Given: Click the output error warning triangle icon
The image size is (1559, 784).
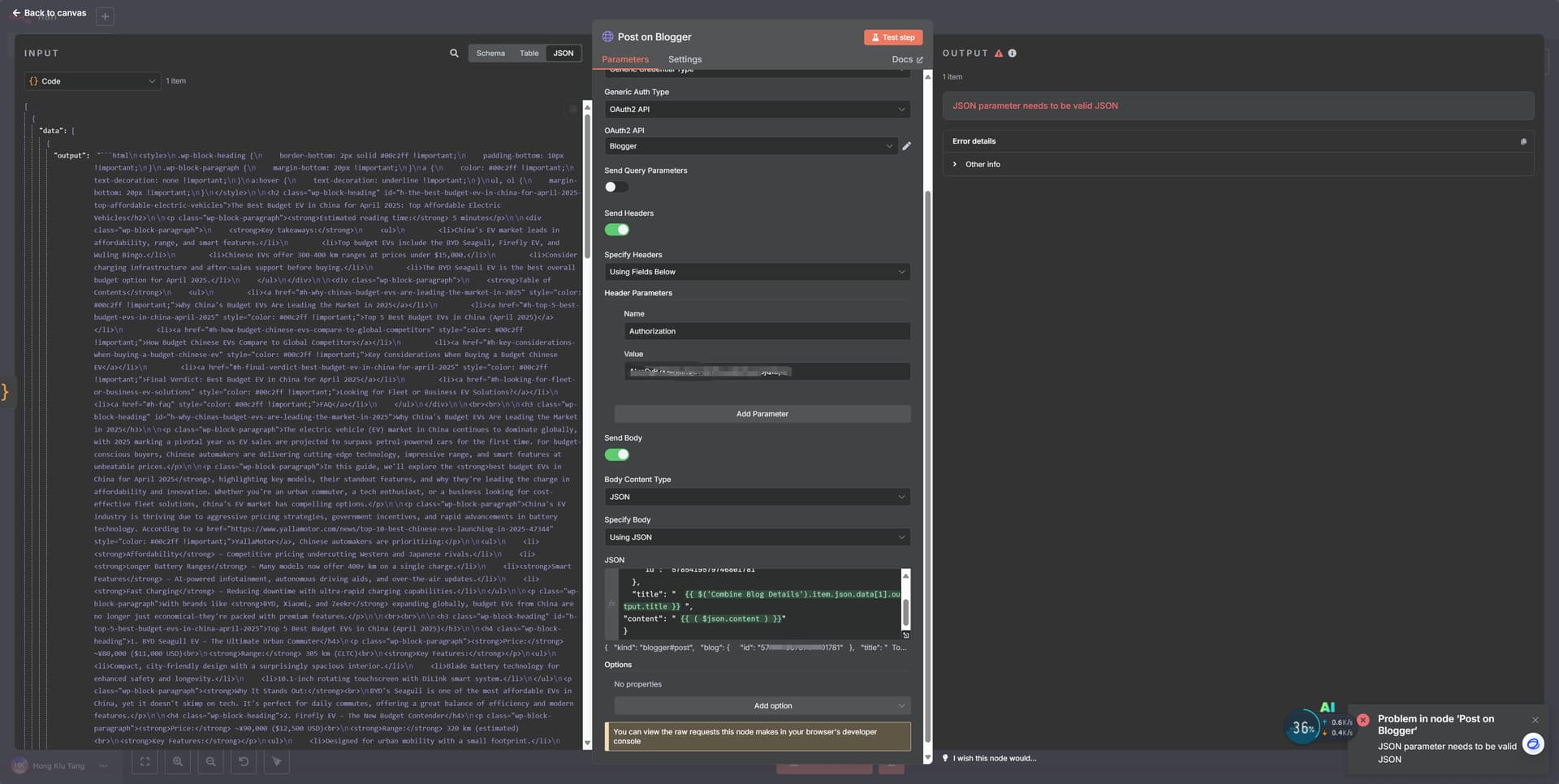Looking at the screenshot, I should pyautogui.click(x=999, y=54).
